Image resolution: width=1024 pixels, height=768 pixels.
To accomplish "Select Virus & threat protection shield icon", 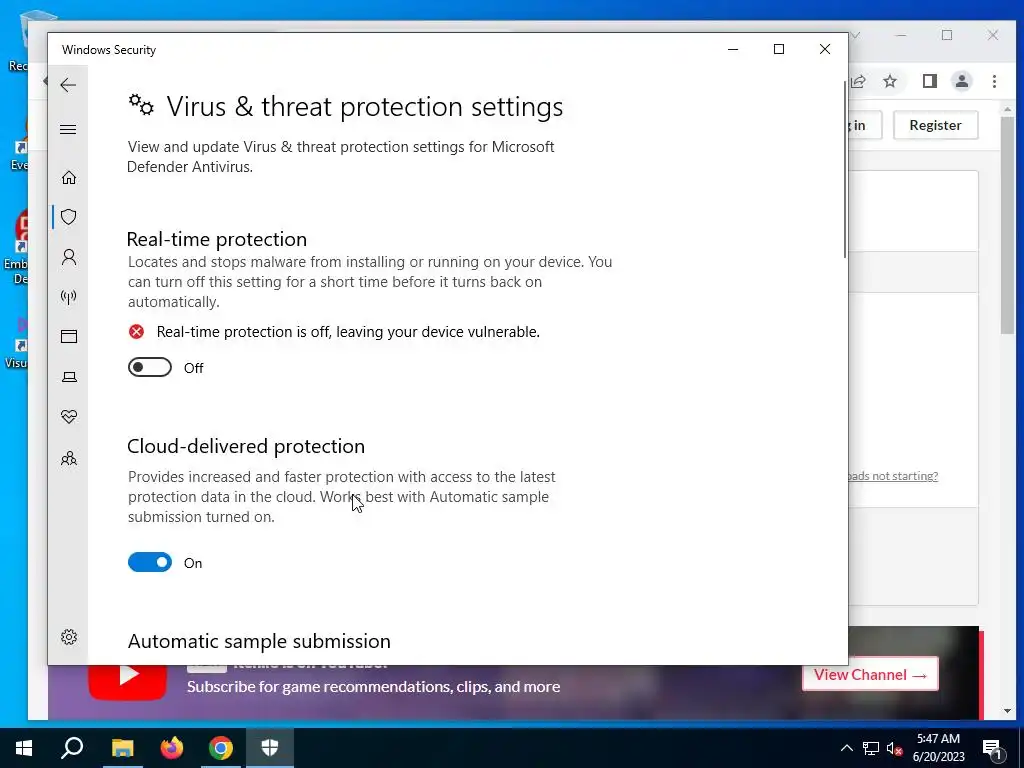I will point(69,217).
